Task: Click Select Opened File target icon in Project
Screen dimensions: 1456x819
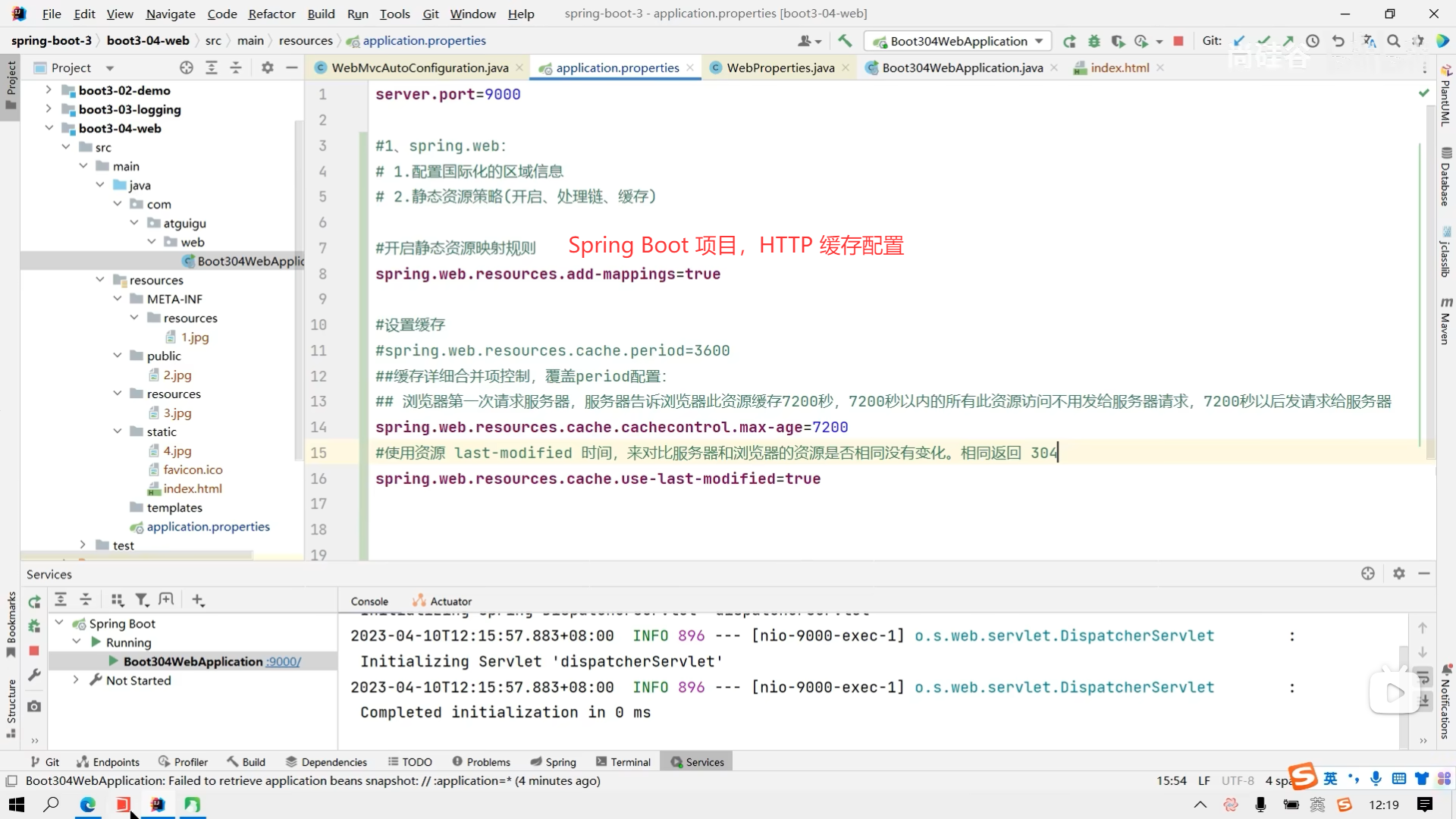Action: [187, 67]
